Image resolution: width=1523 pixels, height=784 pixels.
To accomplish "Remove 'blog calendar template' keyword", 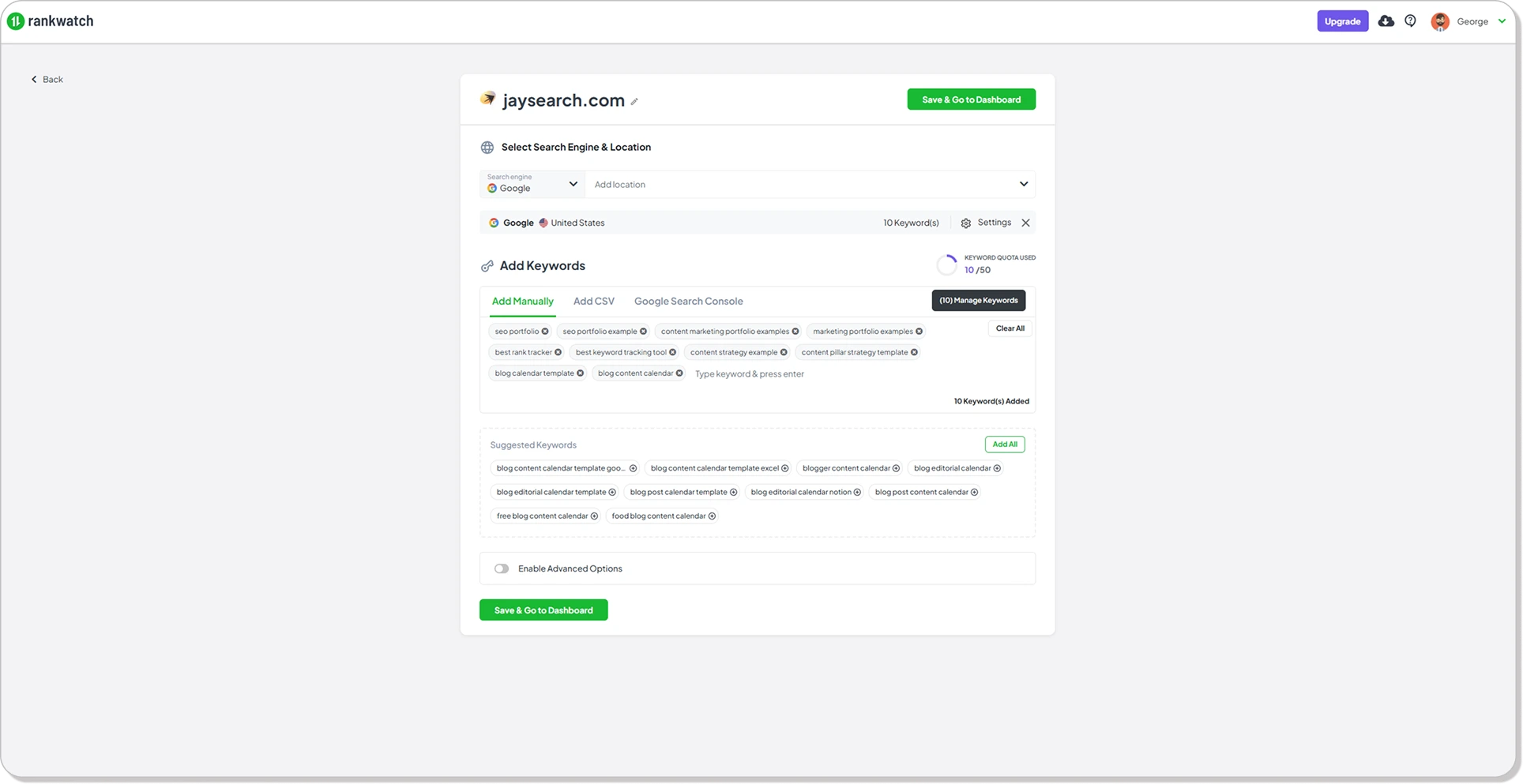I will tap(580, 373).
